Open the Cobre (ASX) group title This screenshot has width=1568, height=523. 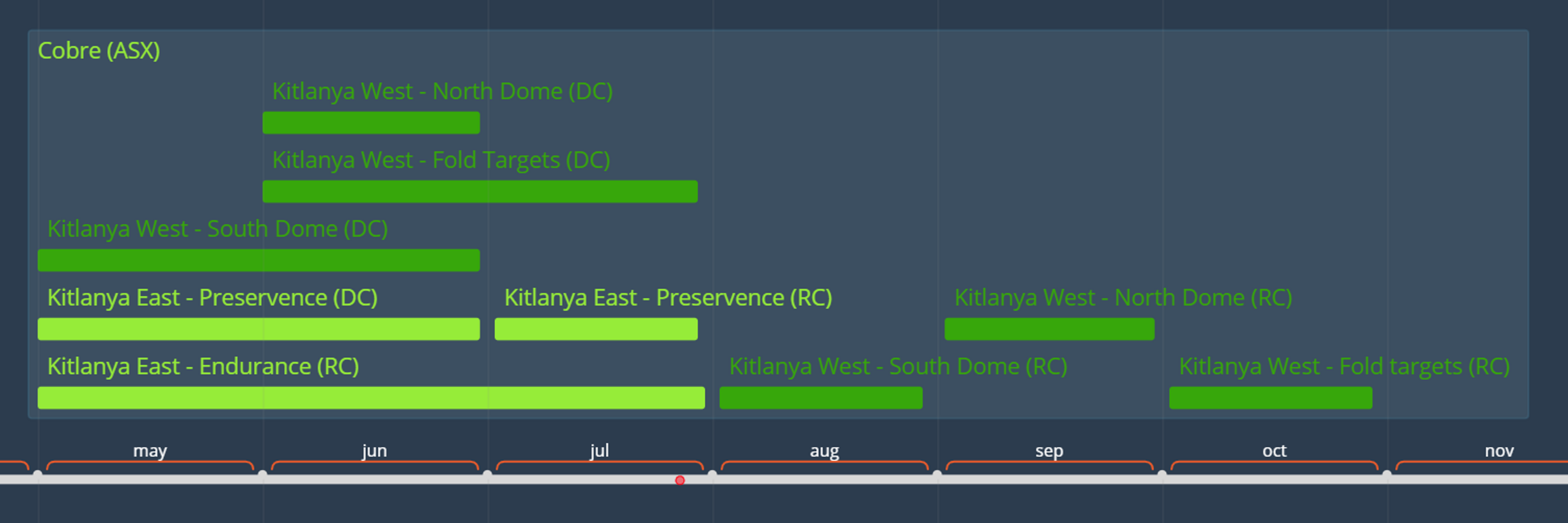(99, 51)
